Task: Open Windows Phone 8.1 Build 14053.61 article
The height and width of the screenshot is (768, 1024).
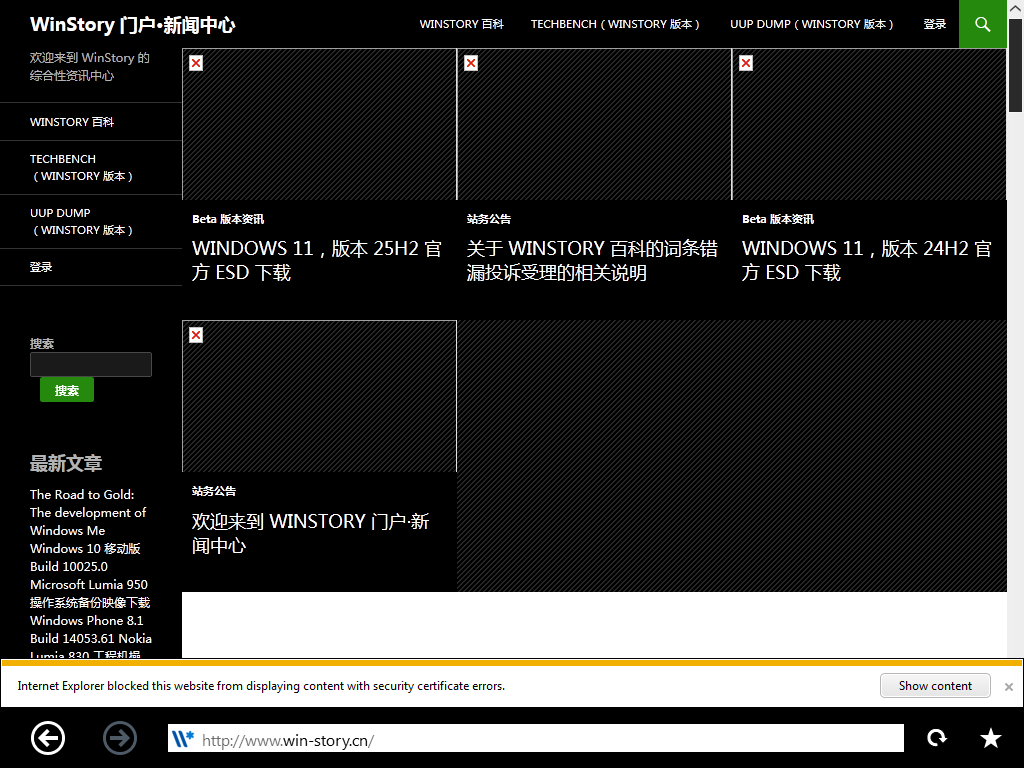Action: pos(91,638)
